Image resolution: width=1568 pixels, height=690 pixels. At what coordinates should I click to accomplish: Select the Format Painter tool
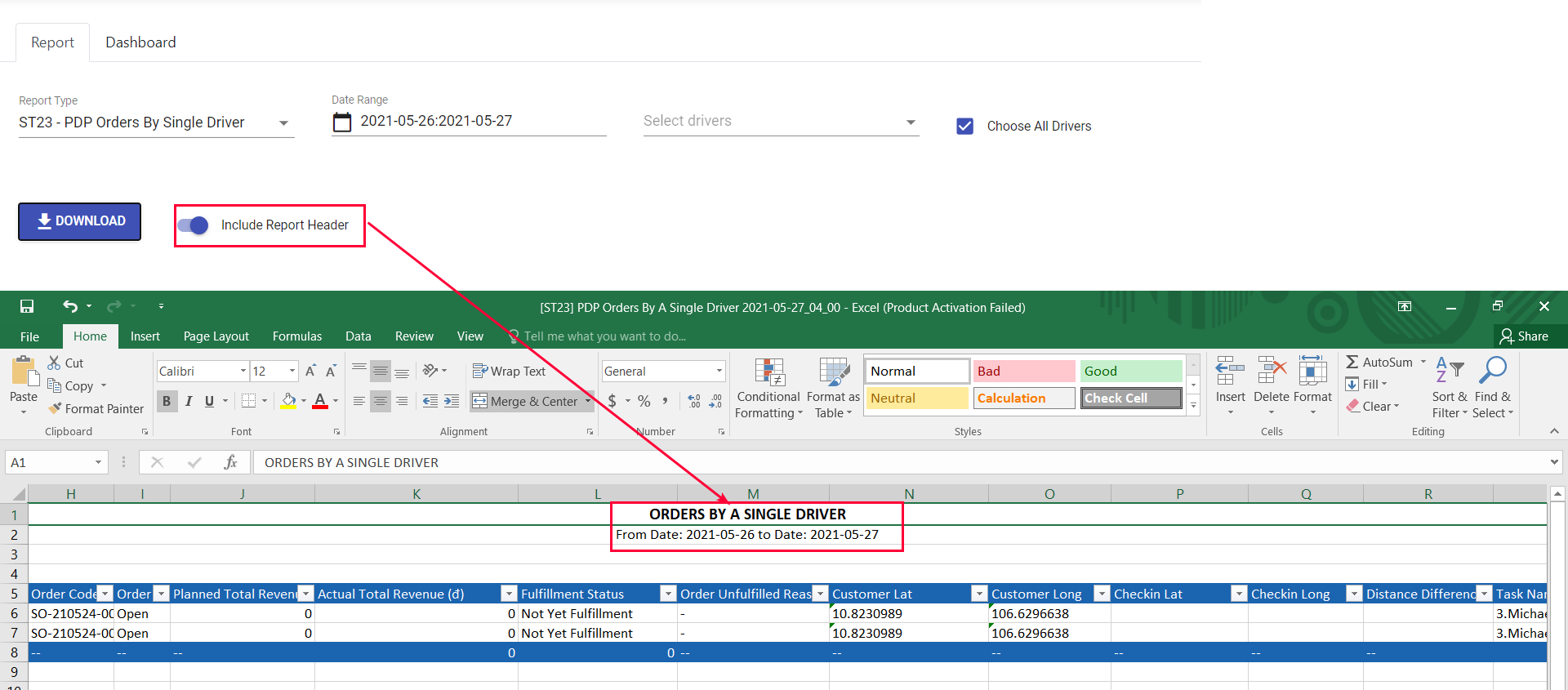coord(96,408)
